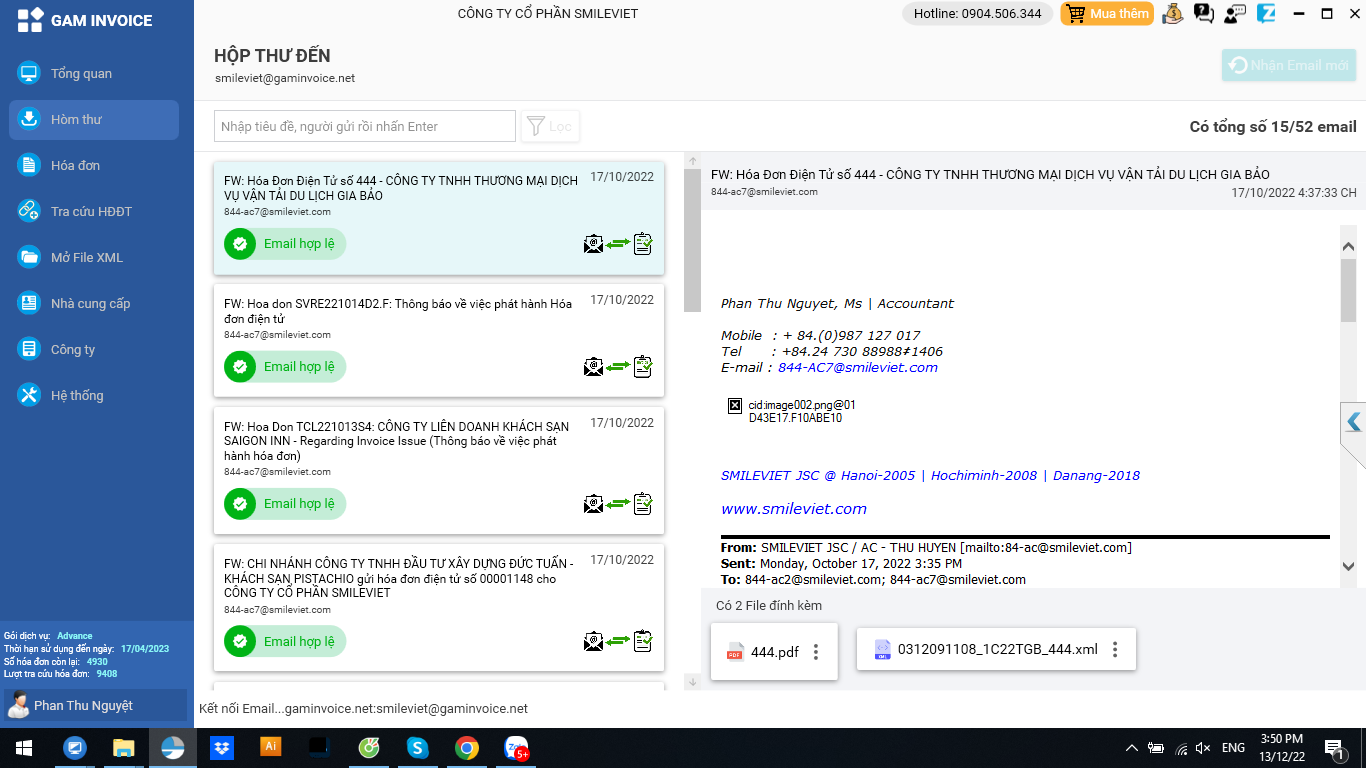Select the Hóa Đơn Điện Tử số 444 email
The height and width of the screenshot is (768, 1366).
439,218
